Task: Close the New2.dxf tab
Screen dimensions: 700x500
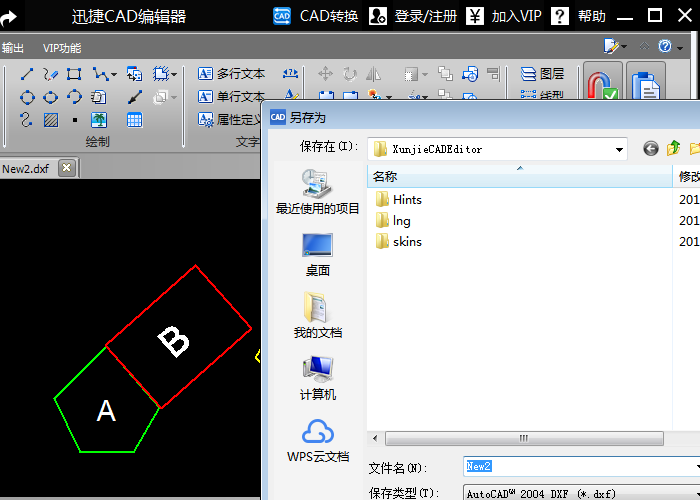Action: click(67, 168)
